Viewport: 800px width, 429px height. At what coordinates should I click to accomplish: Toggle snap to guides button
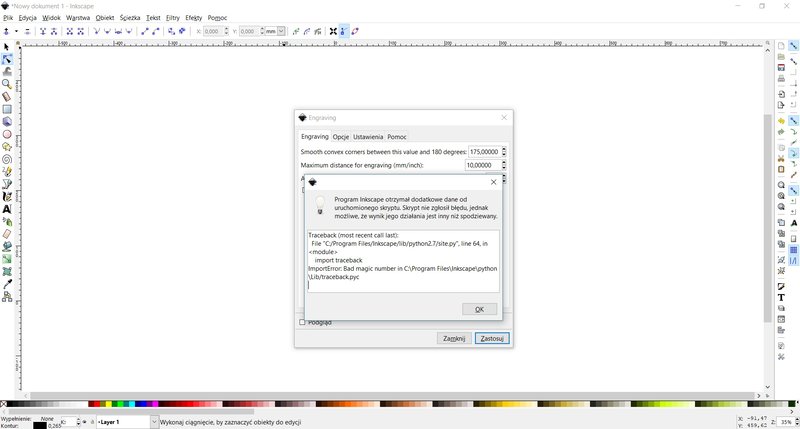(793, 261)
